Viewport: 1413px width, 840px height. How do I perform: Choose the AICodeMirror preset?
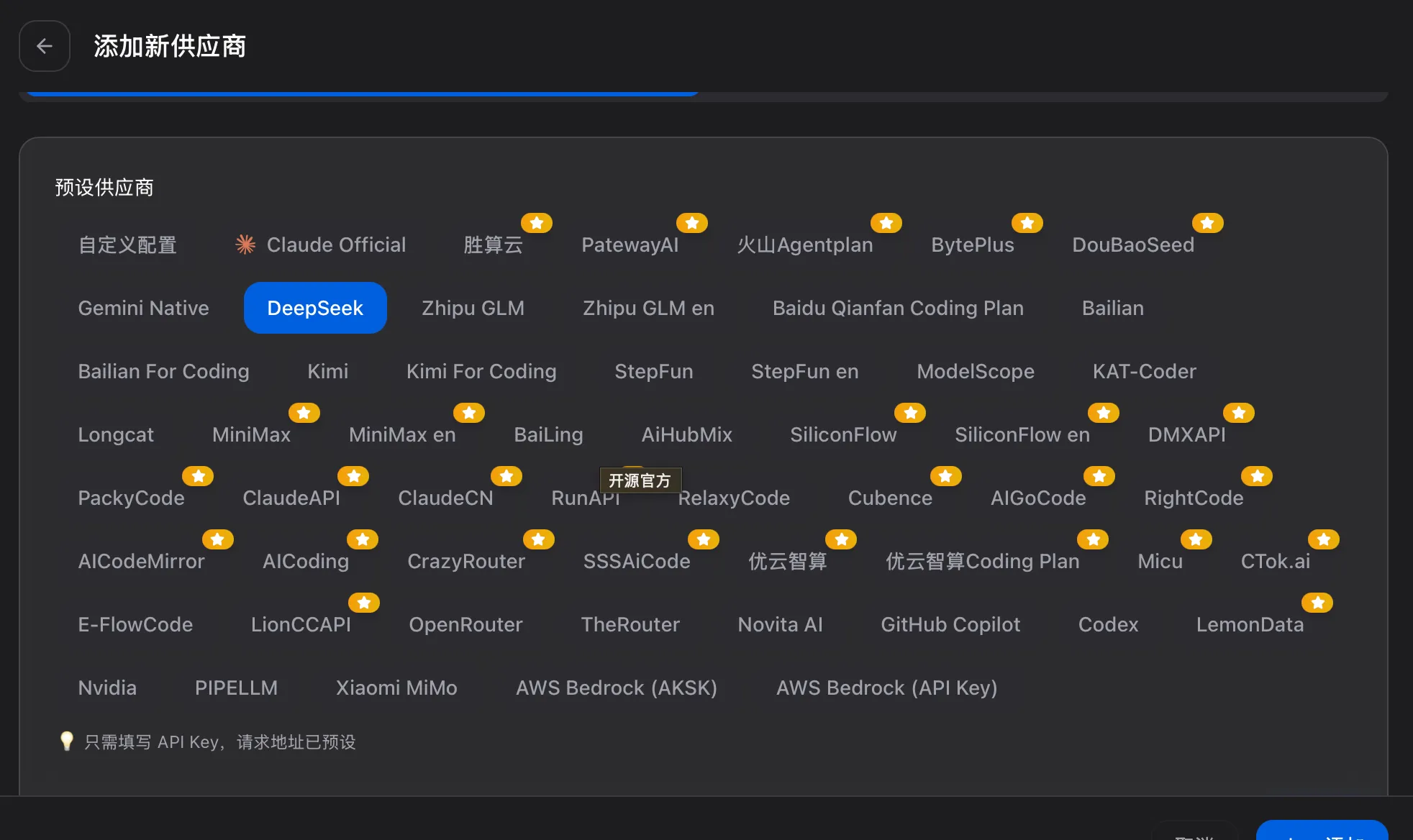click(142, 561)
